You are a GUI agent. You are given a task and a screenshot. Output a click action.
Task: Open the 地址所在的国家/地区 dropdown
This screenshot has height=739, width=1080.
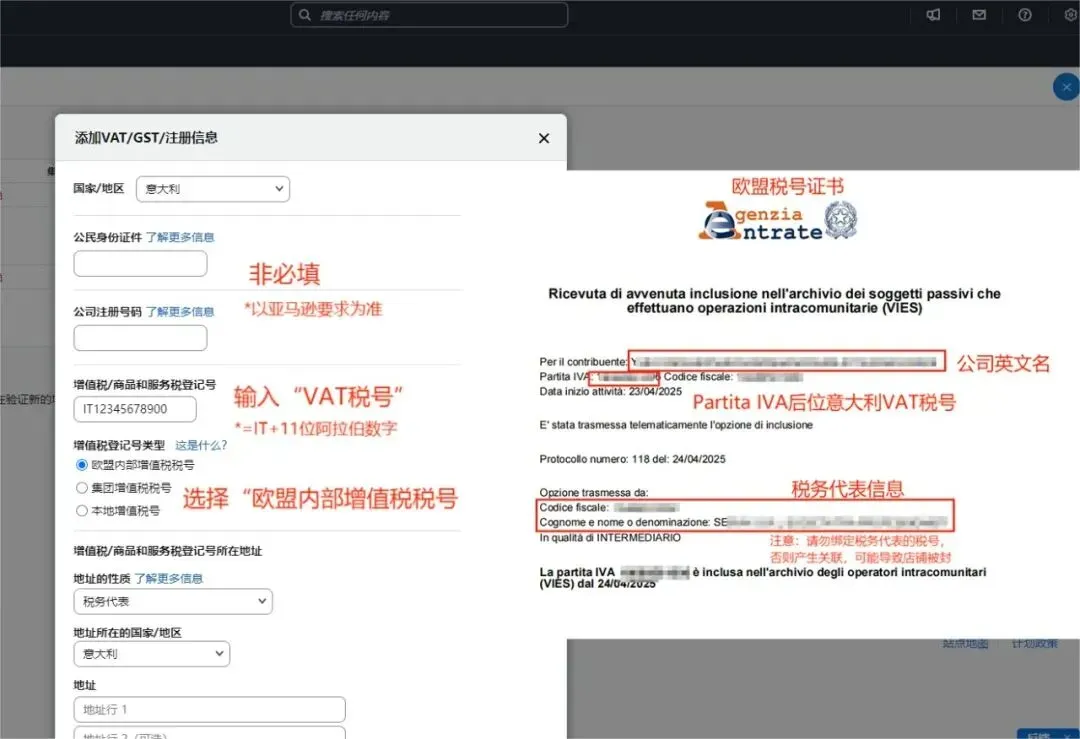pos(152,654)
